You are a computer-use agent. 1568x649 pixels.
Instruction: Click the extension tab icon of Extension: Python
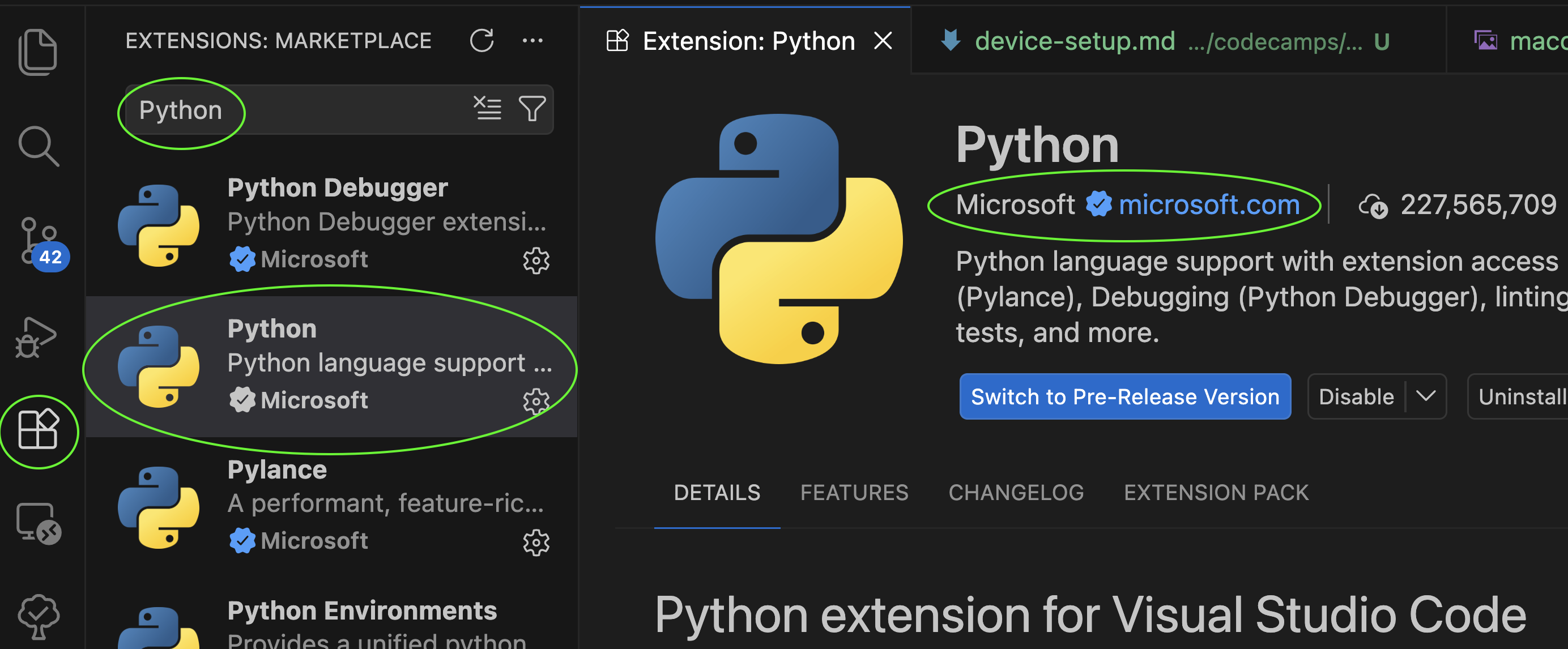coord(617,41)
